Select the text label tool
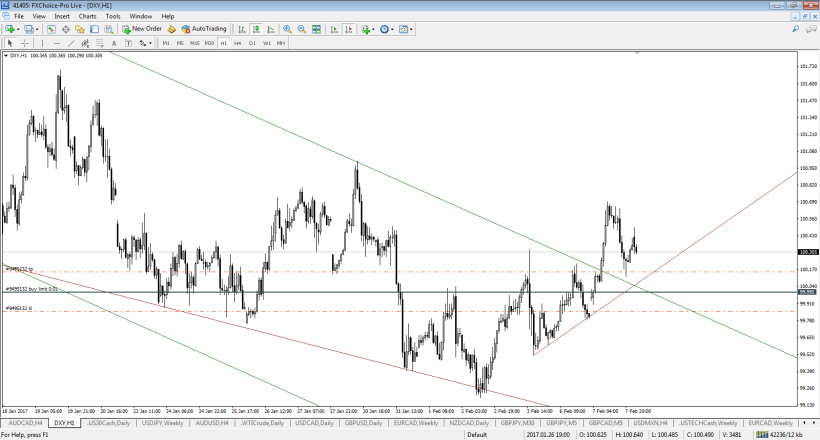The height and width of the screenshot is (440, 820). pos(128,43)
